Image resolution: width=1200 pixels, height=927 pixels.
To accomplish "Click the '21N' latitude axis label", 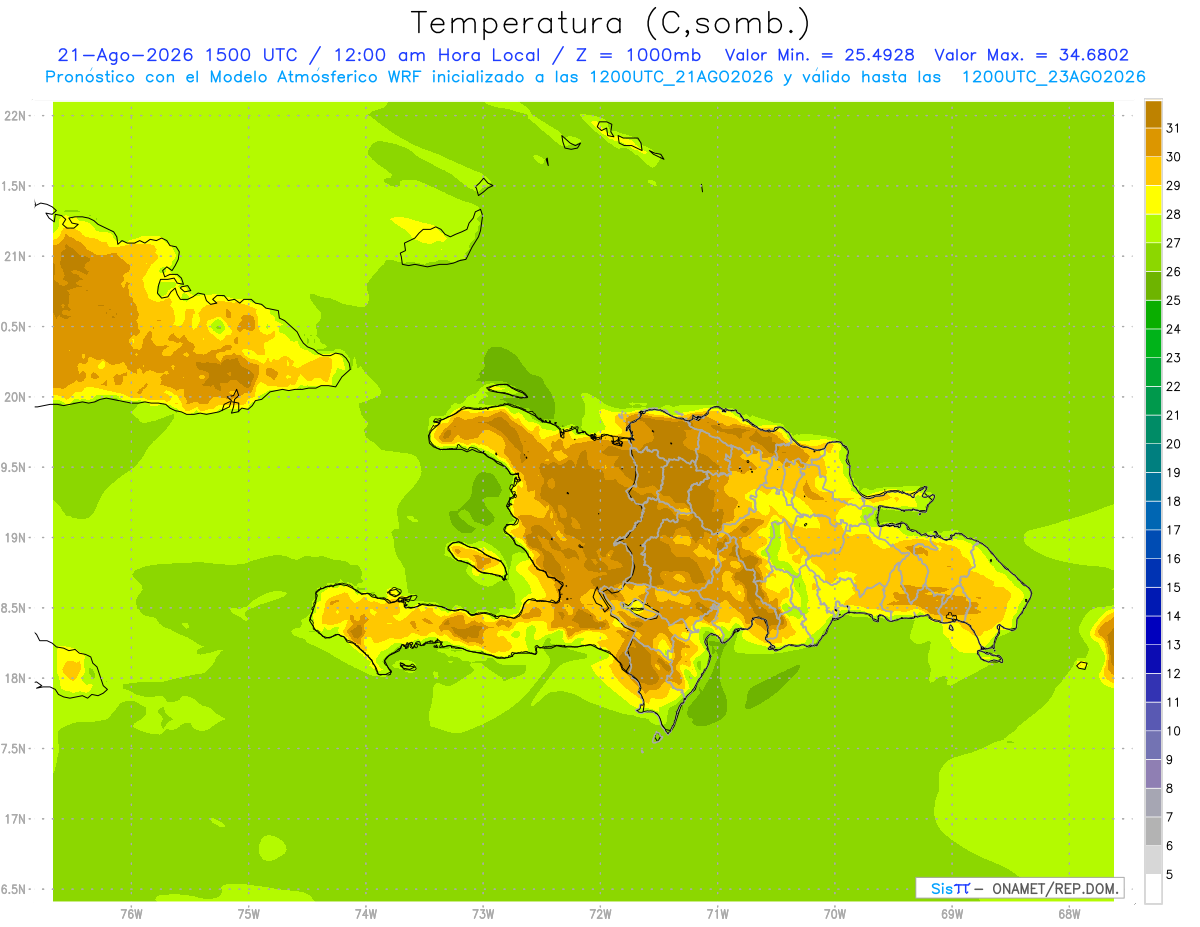I will (14, 256).
